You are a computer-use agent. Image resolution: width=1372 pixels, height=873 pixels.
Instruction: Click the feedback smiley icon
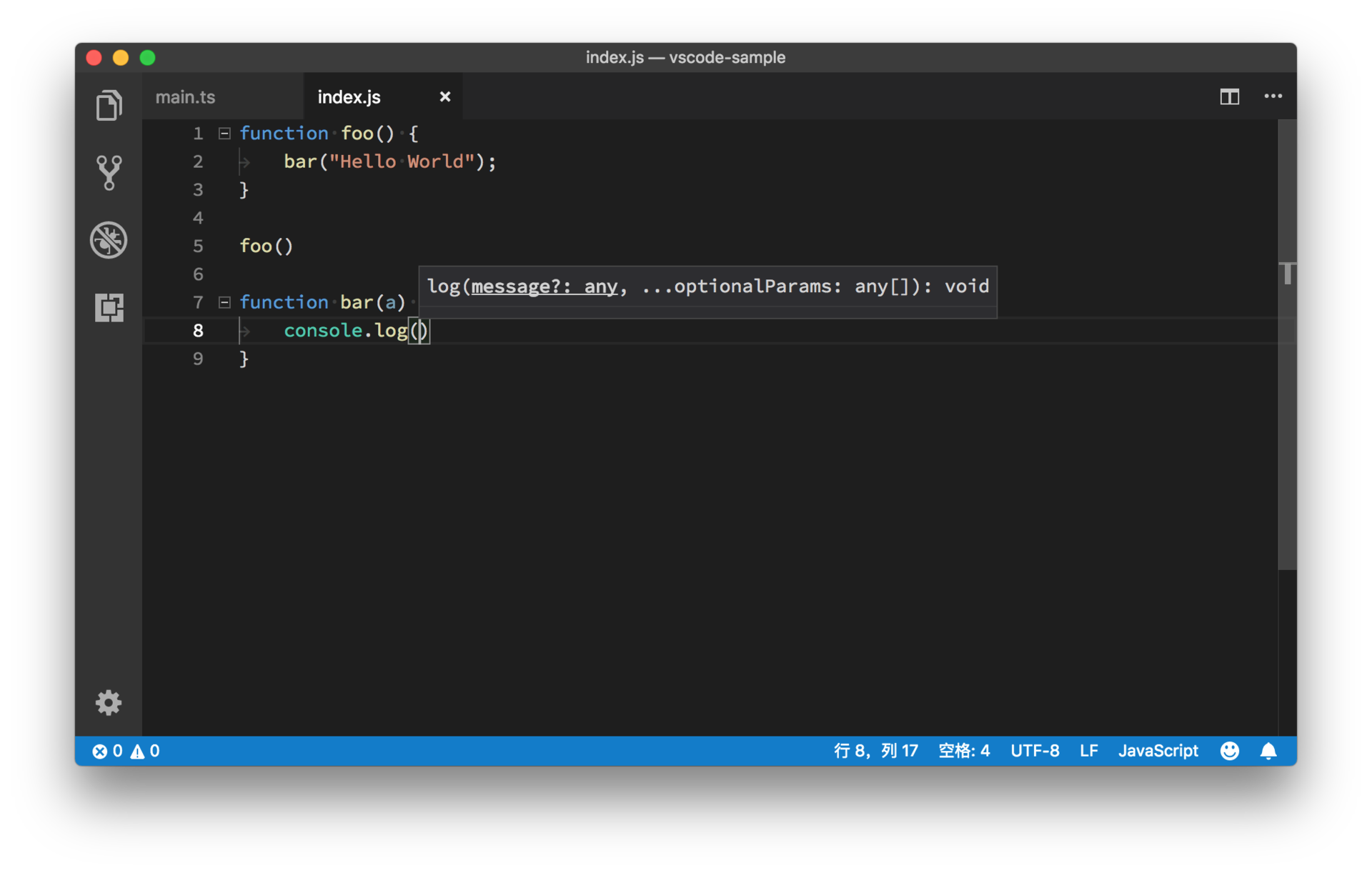click(x=1229, y=751)
